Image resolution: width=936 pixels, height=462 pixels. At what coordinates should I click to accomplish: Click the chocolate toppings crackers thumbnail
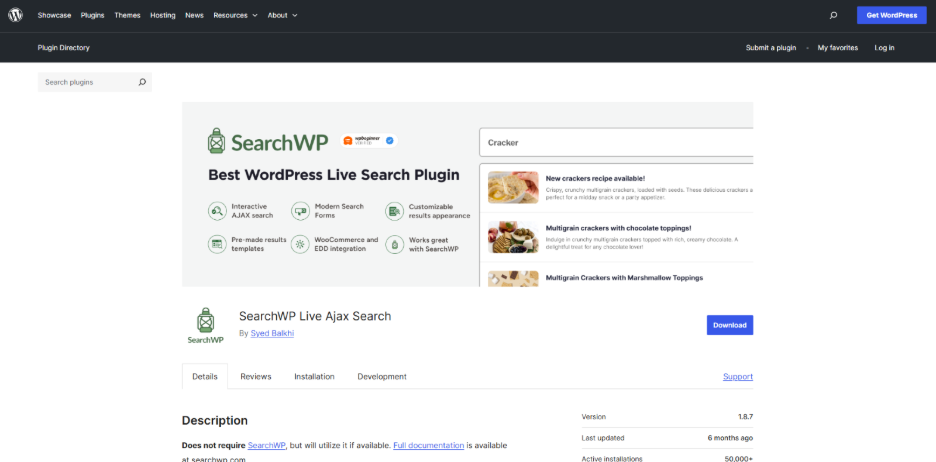(x=513, y=237)
